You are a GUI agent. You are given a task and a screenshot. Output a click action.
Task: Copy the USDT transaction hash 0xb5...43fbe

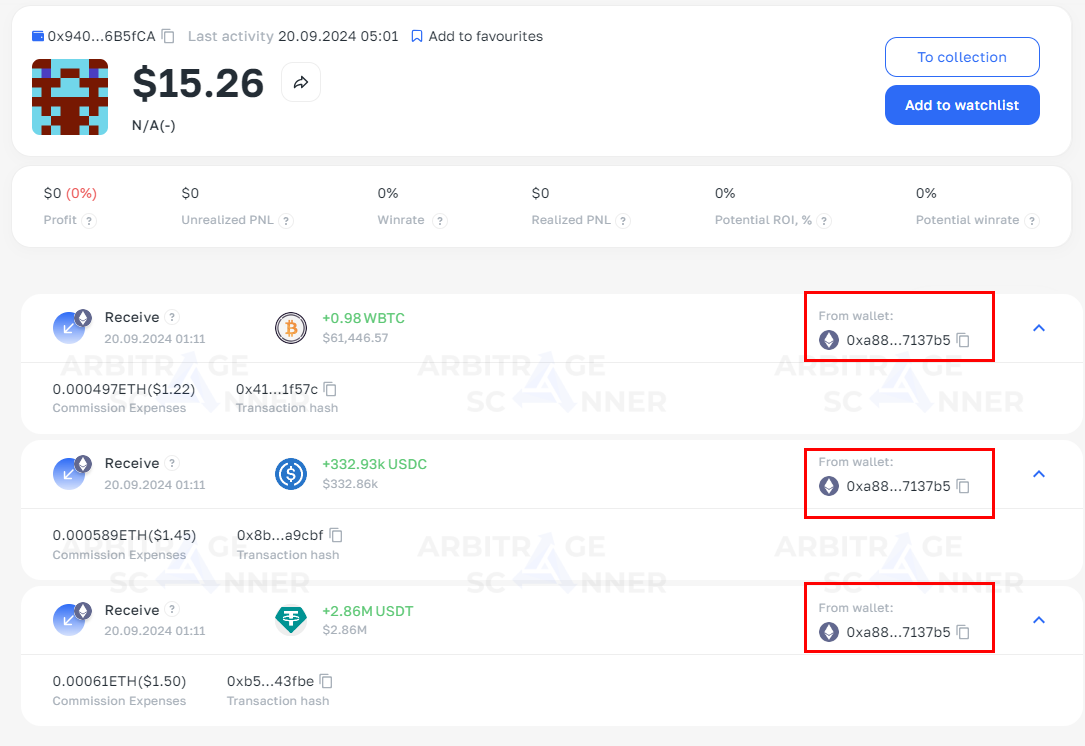[326, 681]
